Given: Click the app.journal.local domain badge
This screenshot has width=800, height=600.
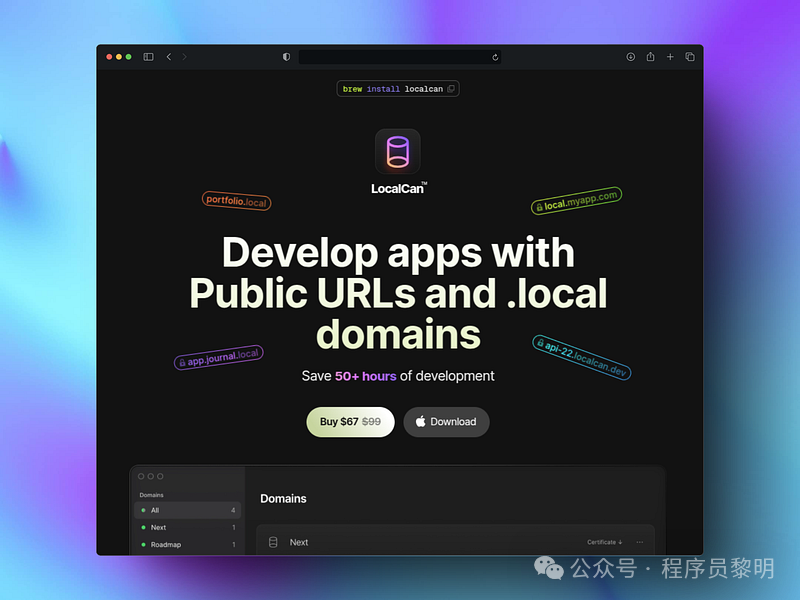Looking at the screenshot, I should [x=218, y=357].
